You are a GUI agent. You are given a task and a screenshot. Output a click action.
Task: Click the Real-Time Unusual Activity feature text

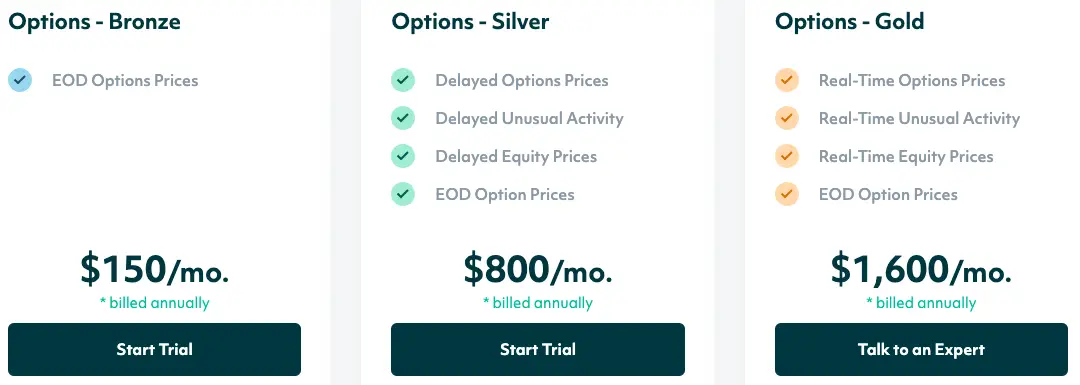(x=920, y=118)
